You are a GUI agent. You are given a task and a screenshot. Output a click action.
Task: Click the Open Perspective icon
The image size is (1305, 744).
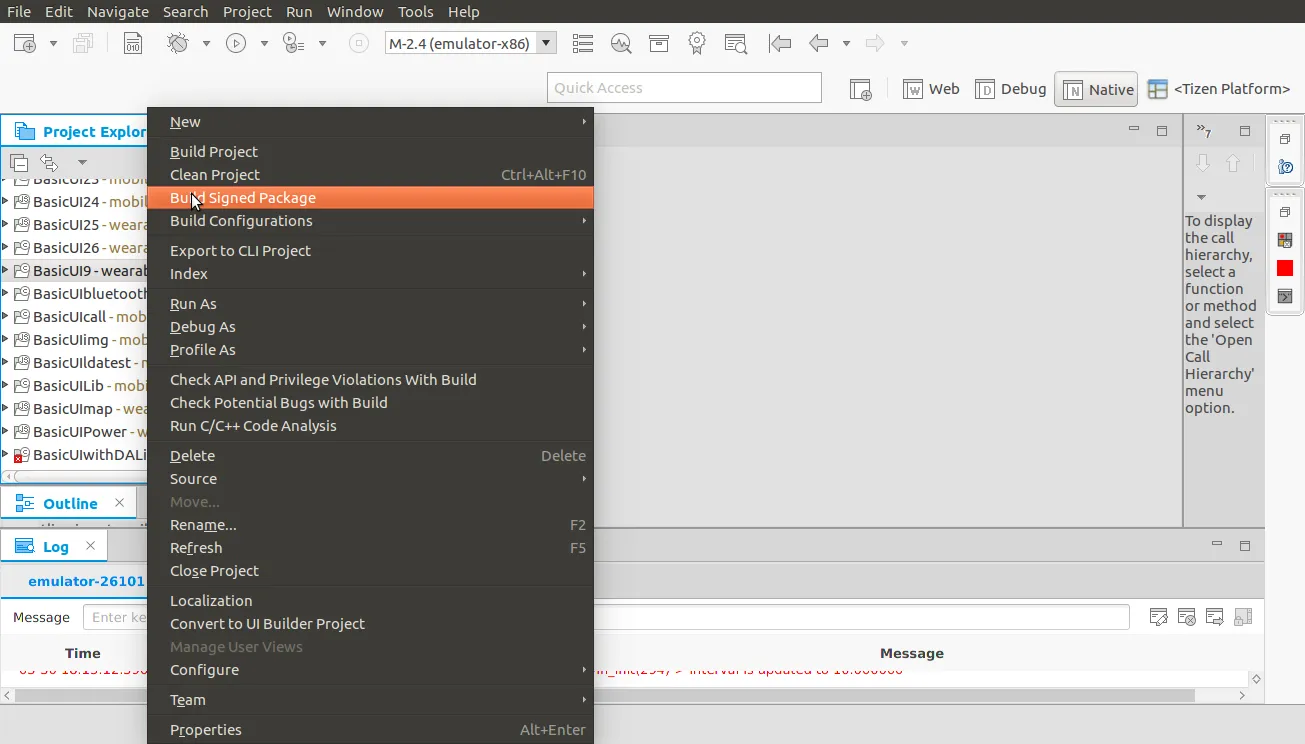coord(861,89)
